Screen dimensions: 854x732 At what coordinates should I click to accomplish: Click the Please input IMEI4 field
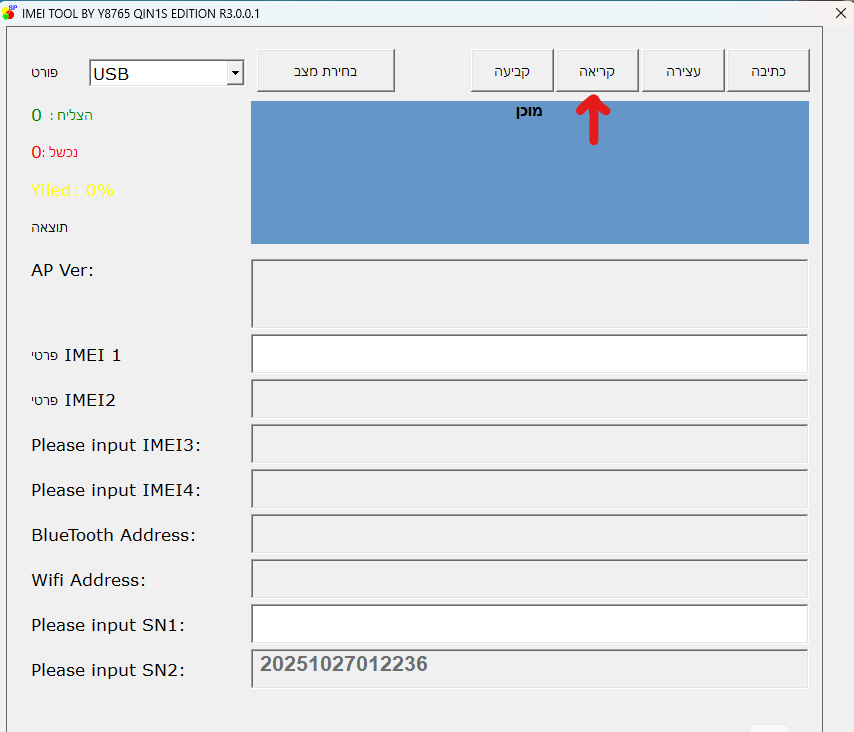[x=529, y=488]
